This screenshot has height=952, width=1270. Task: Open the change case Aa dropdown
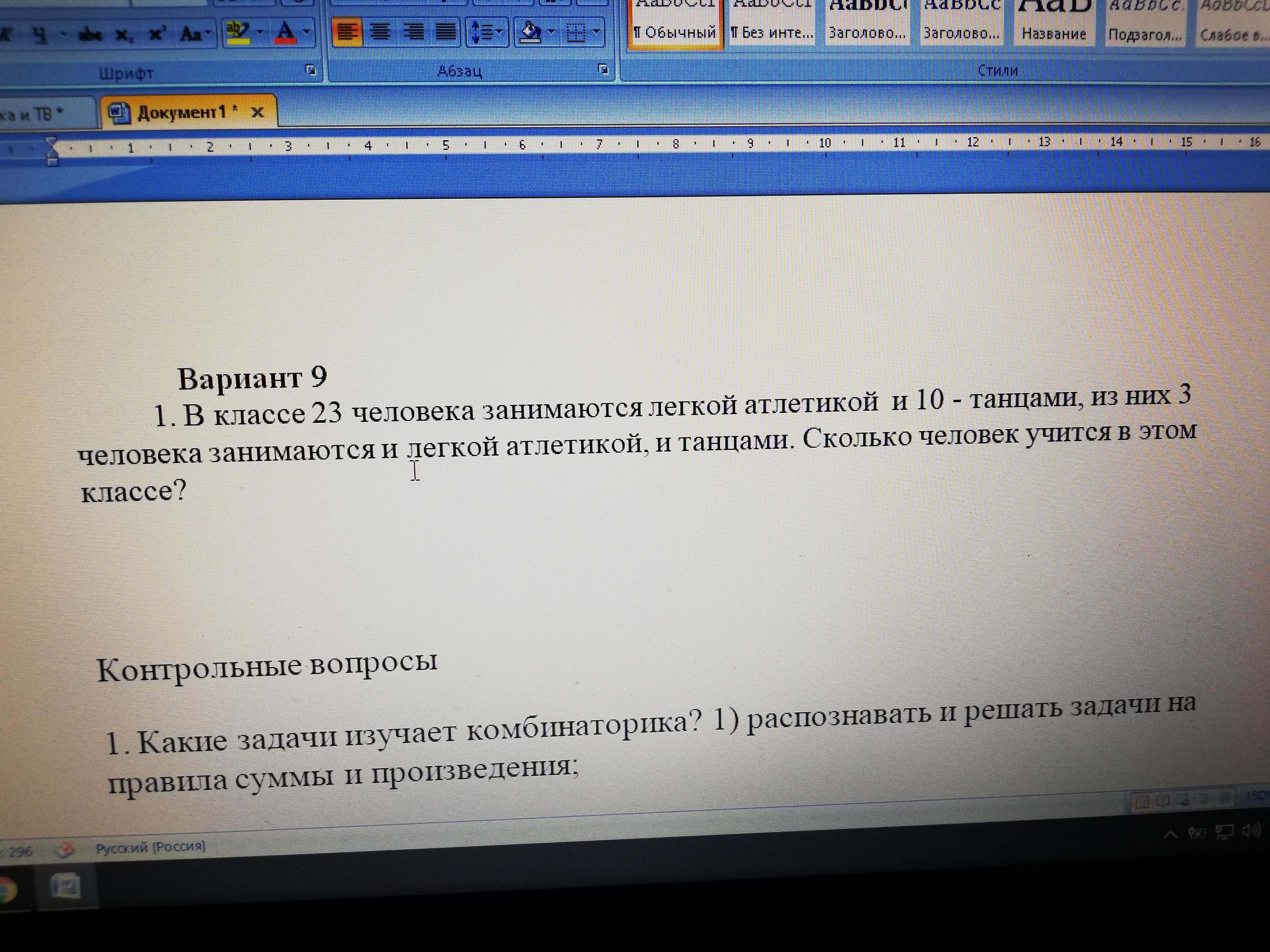tap(195, 34)
